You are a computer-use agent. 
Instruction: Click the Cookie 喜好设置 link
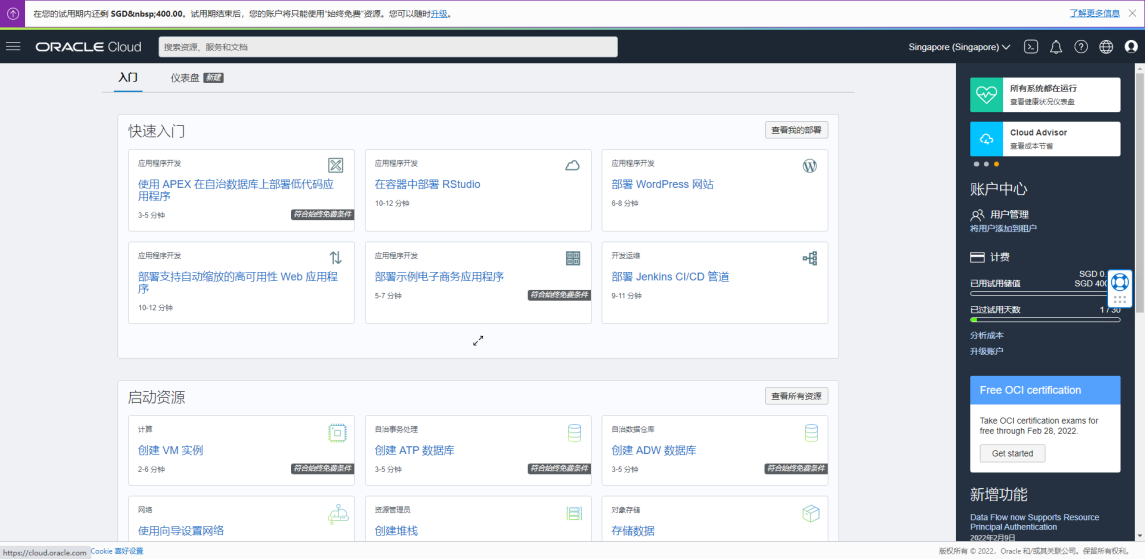tap(117, 551)
